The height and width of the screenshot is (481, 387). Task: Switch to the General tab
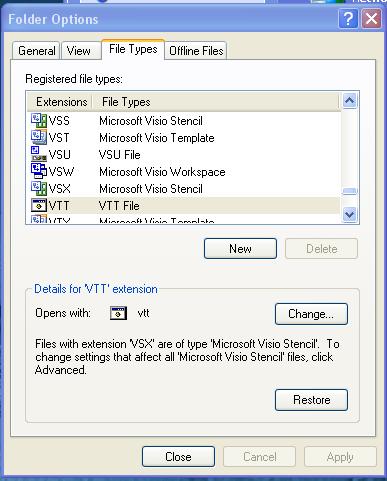point(36,51)
